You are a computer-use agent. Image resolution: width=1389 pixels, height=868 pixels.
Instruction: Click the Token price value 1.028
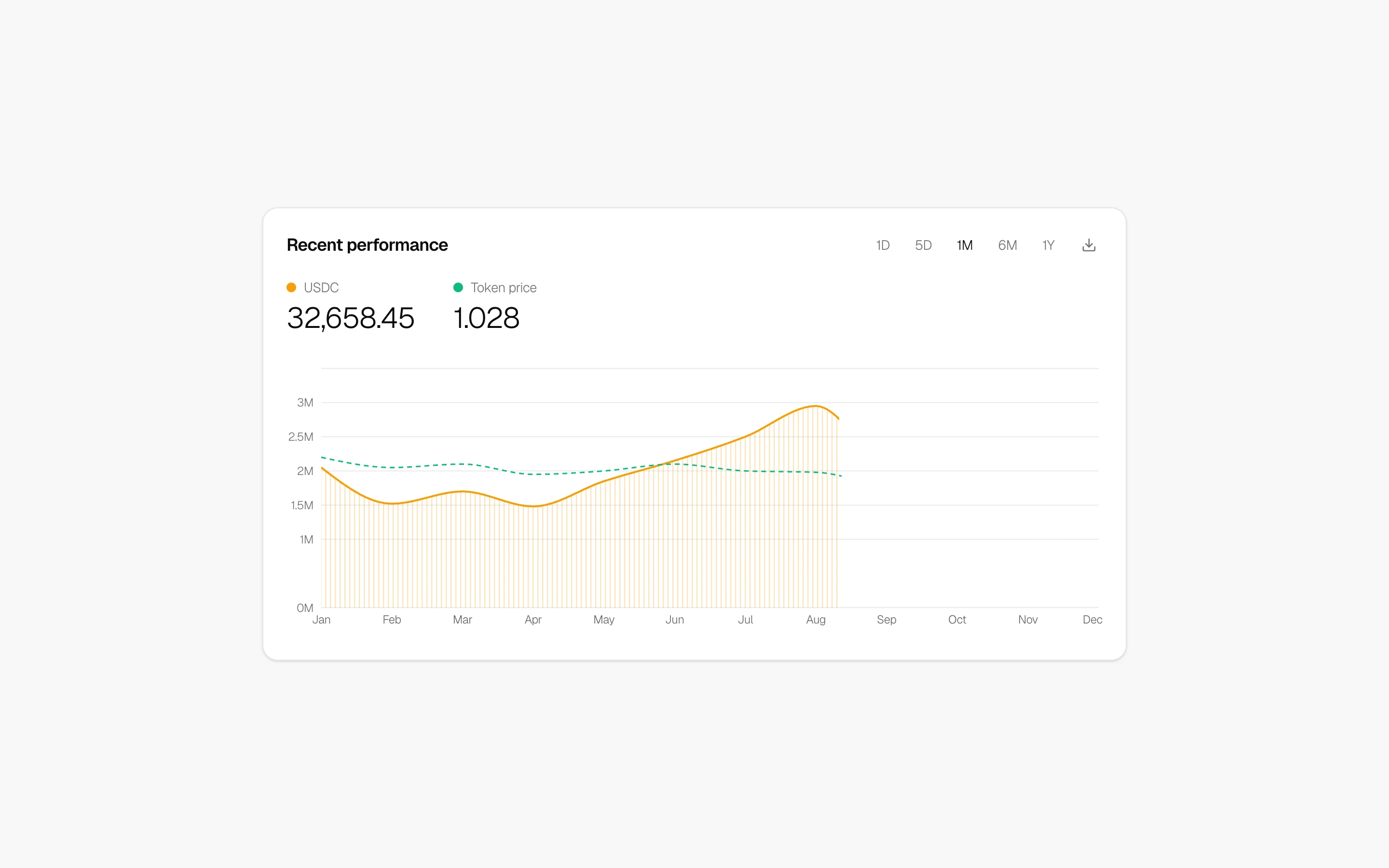point(486,318)
